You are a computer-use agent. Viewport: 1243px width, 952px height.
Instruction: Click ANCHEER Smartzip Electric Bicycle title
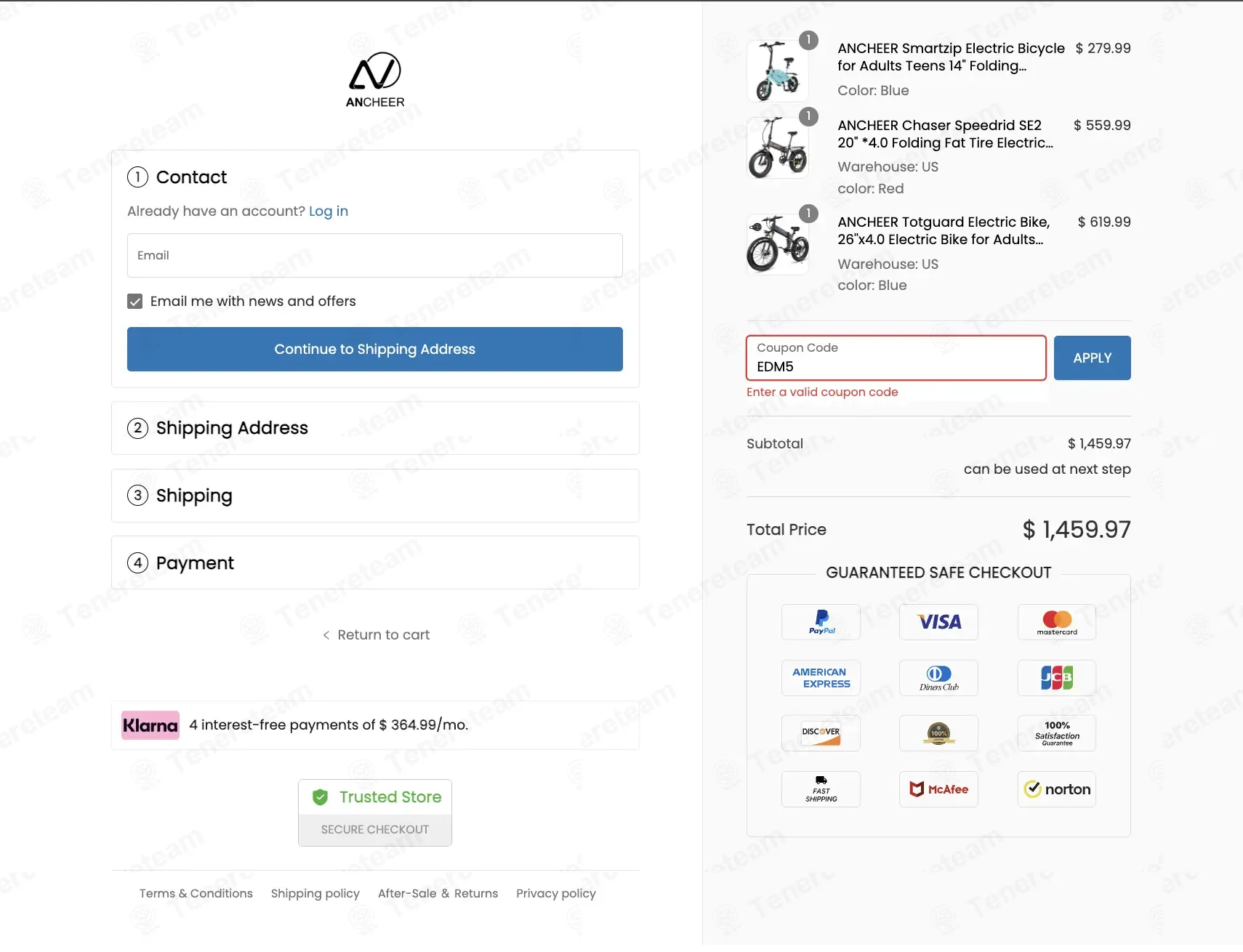[951, 57]
